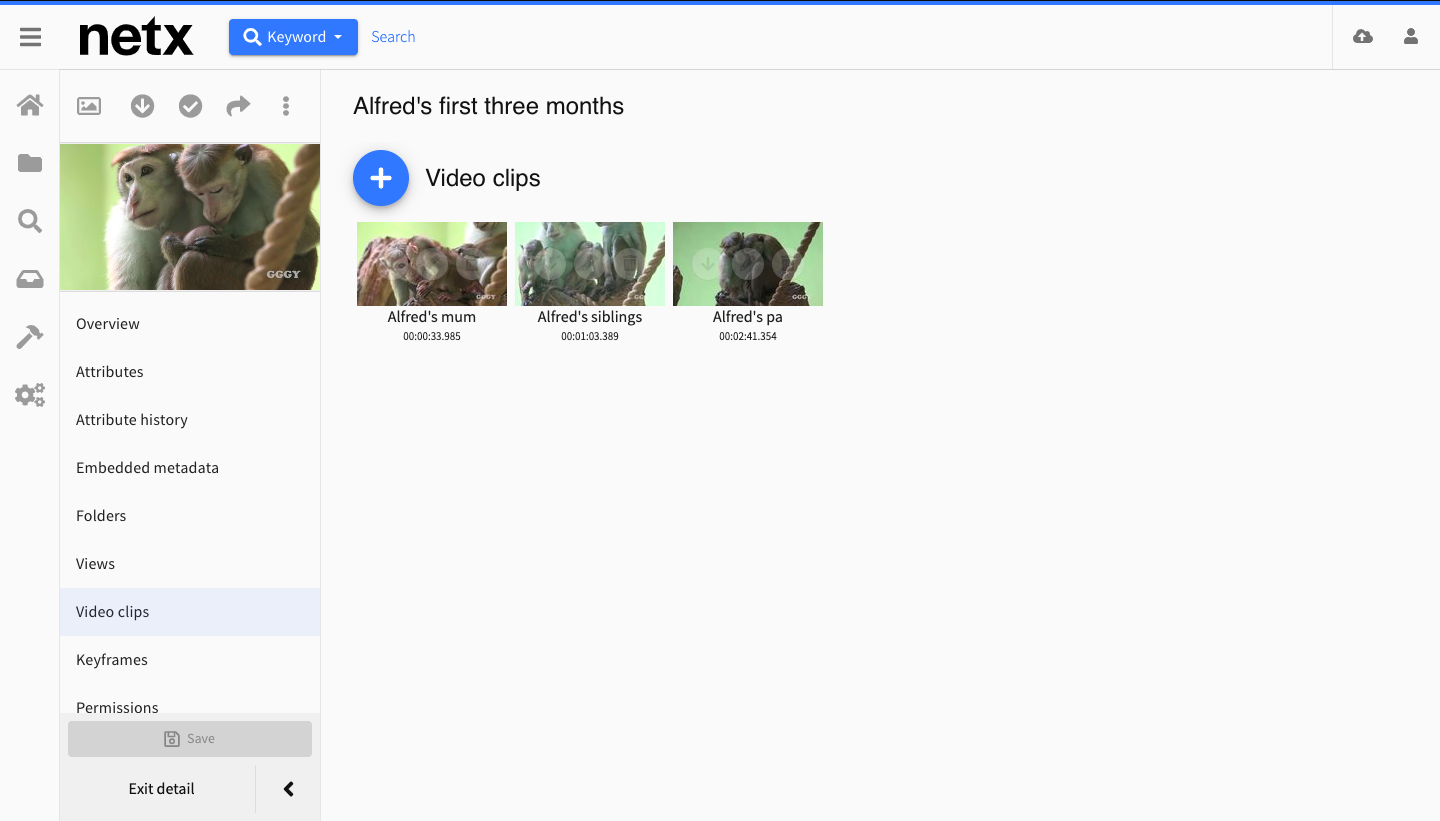Delete the Alfred's pa clip
Image resolution: width=1440 pixels, height=821 pixels.
pos(788,264)
